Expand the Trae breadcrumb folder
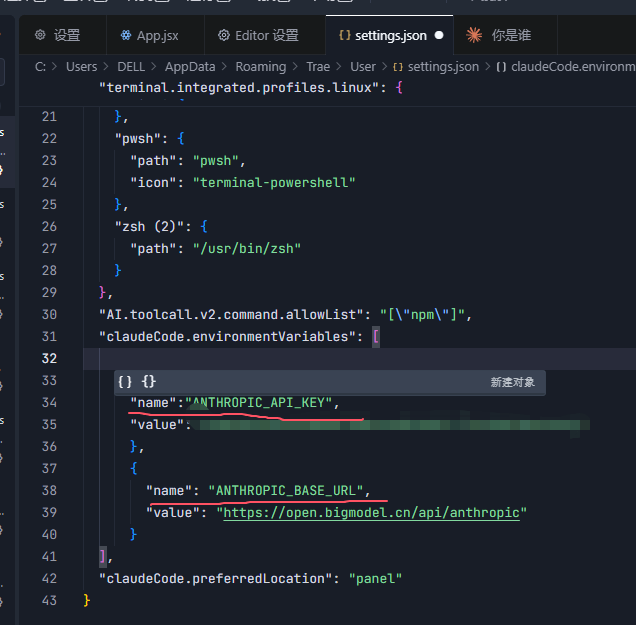 coord(318,67)
